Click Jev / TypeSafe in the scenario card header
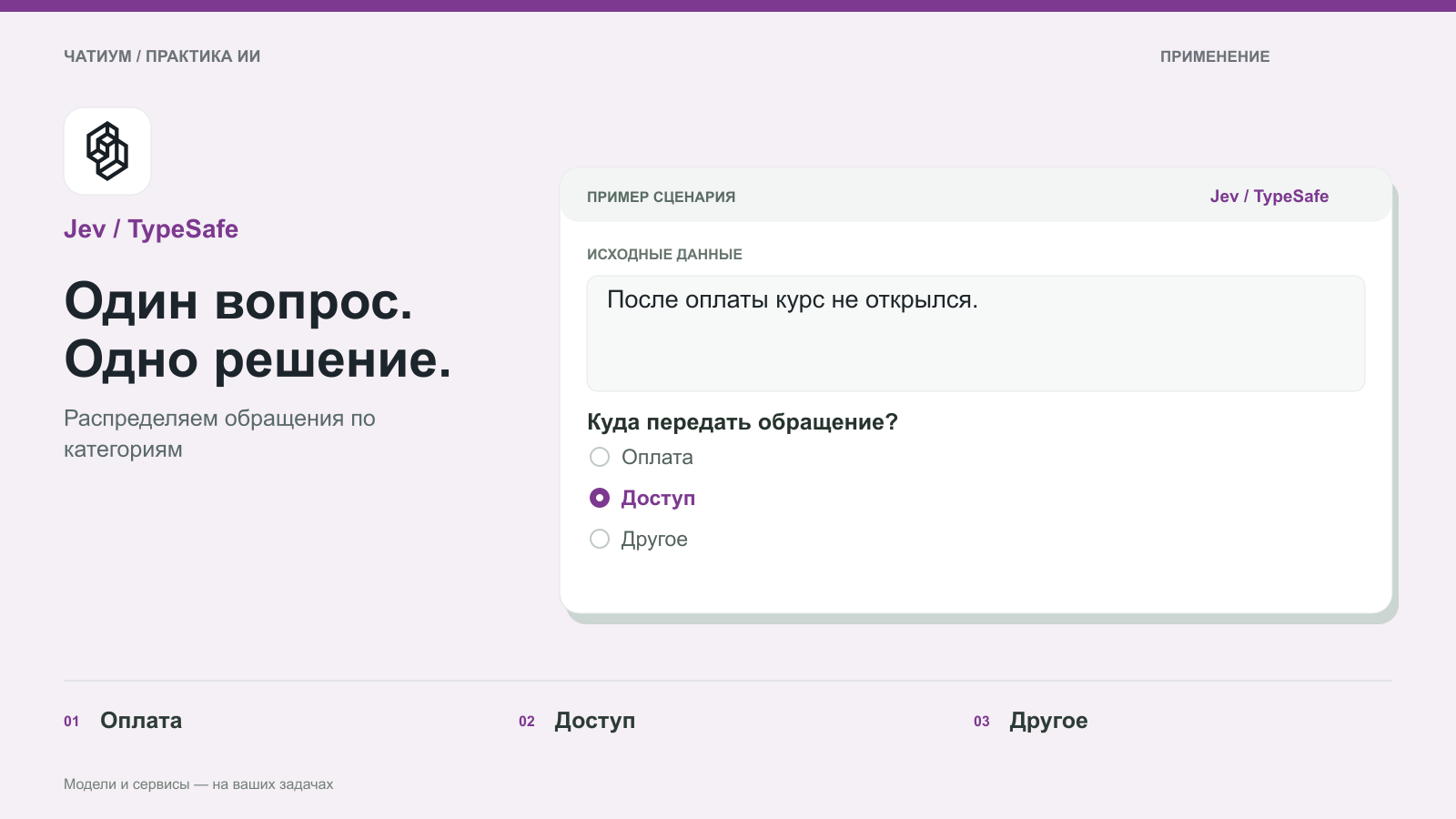The height and width of the screenshot is (819, 1456). point(1269,197)
